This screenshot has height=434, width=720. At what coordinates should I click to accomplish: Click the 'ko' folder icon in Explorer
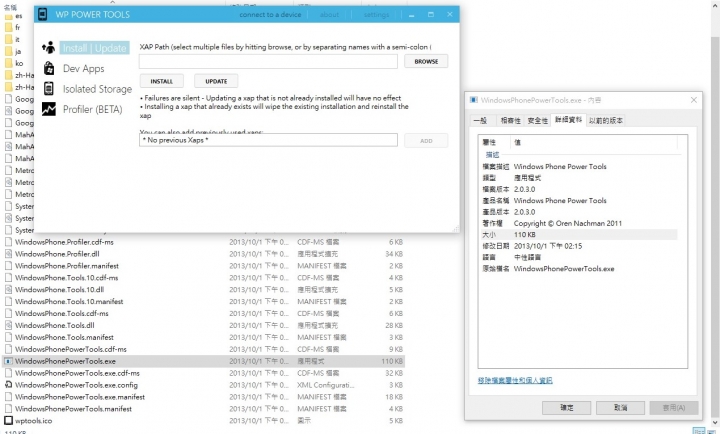8,63
